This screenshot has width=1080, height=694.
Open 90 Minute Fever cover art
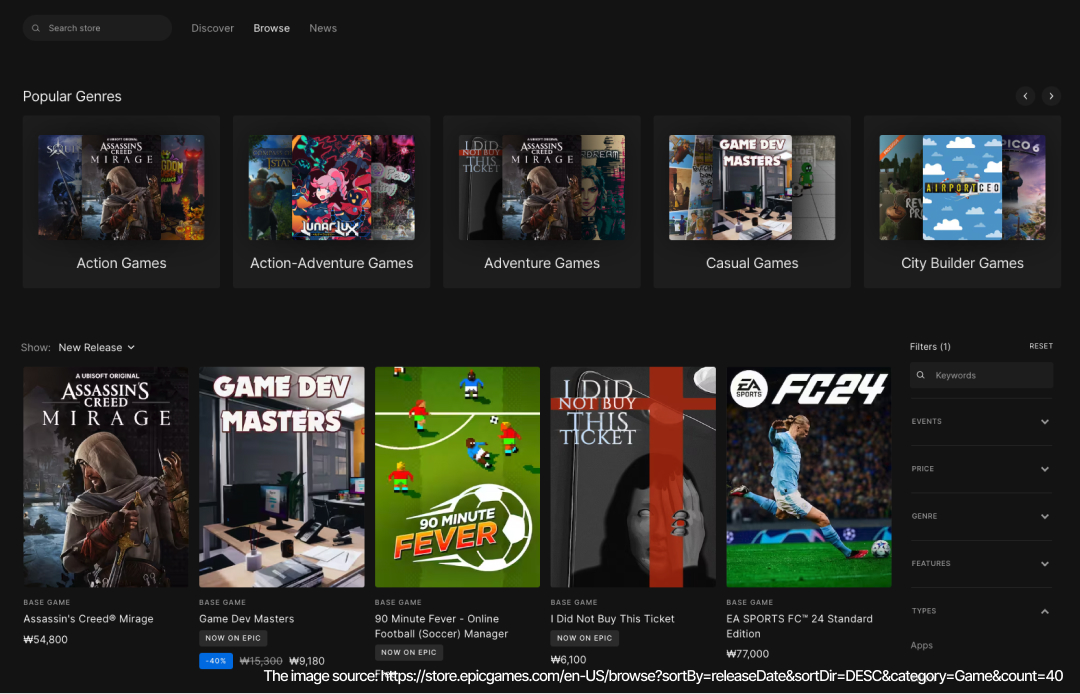(457, 477)
